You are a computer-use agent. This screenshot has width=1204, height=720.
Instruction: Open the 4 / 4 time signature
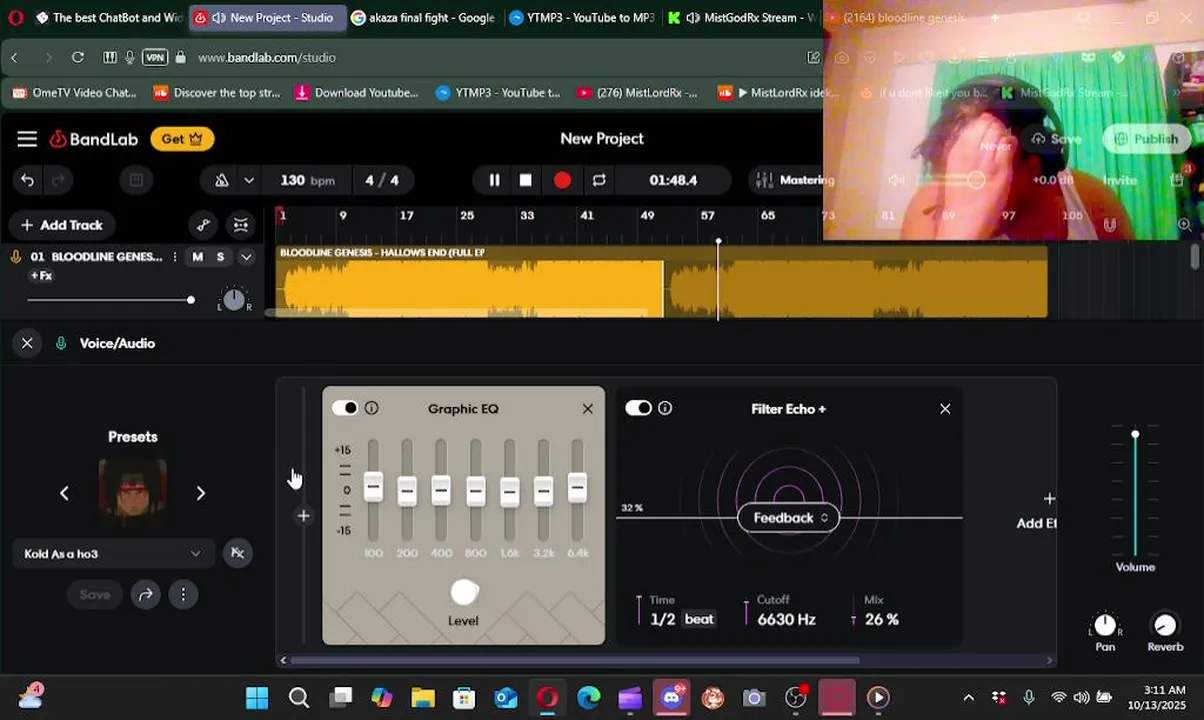pyautogui.click(x=382, y=180)
